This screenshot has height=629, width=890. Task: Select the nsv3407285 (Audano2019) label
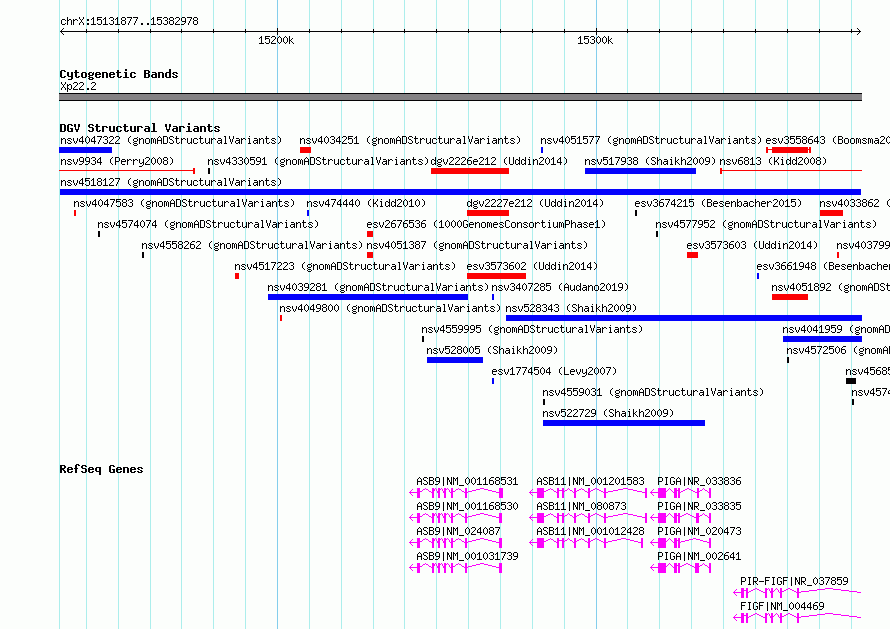coord(560,287)
